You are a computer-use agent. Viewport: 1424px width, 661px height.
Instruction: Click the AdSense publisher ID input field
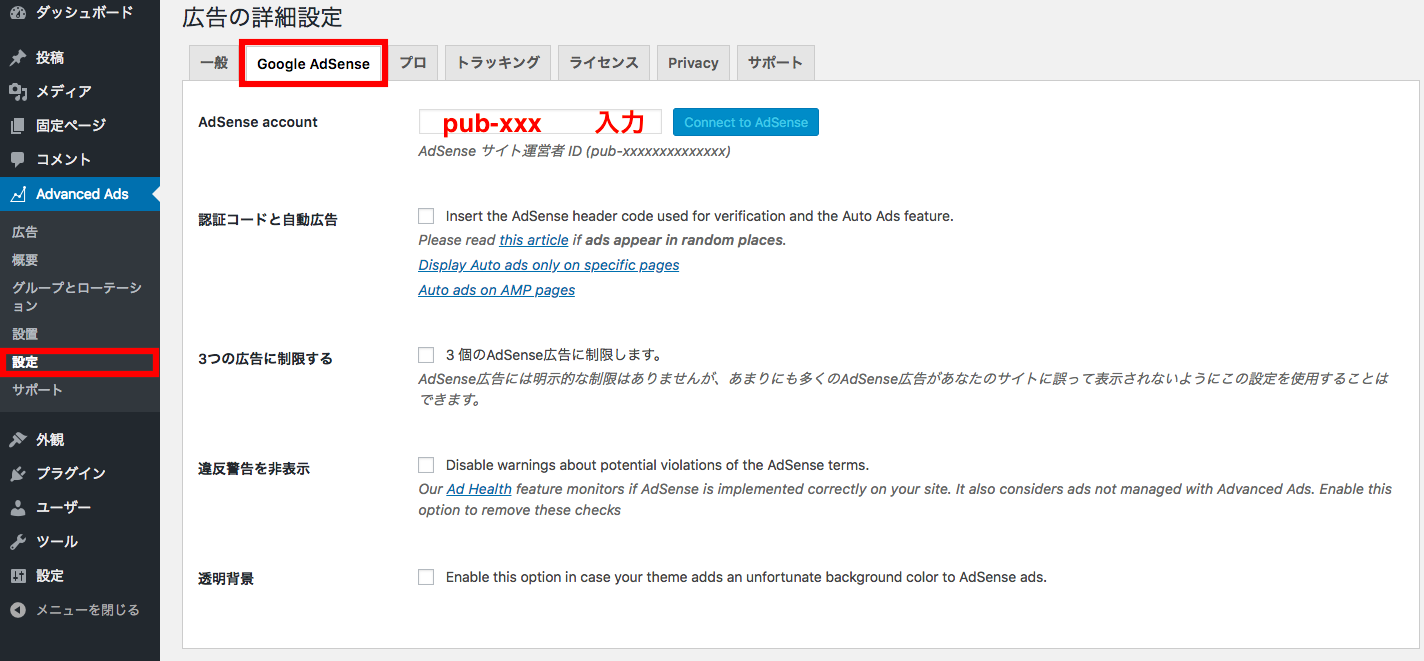(x=540, y=122)
